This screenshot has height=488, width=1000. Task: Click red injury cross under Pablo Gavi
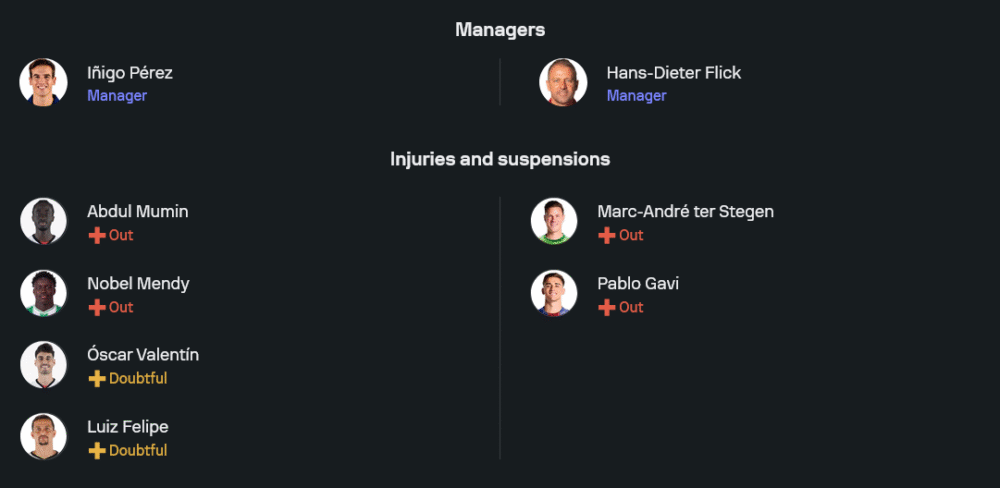pyautogui.click(x=607, y=308)
